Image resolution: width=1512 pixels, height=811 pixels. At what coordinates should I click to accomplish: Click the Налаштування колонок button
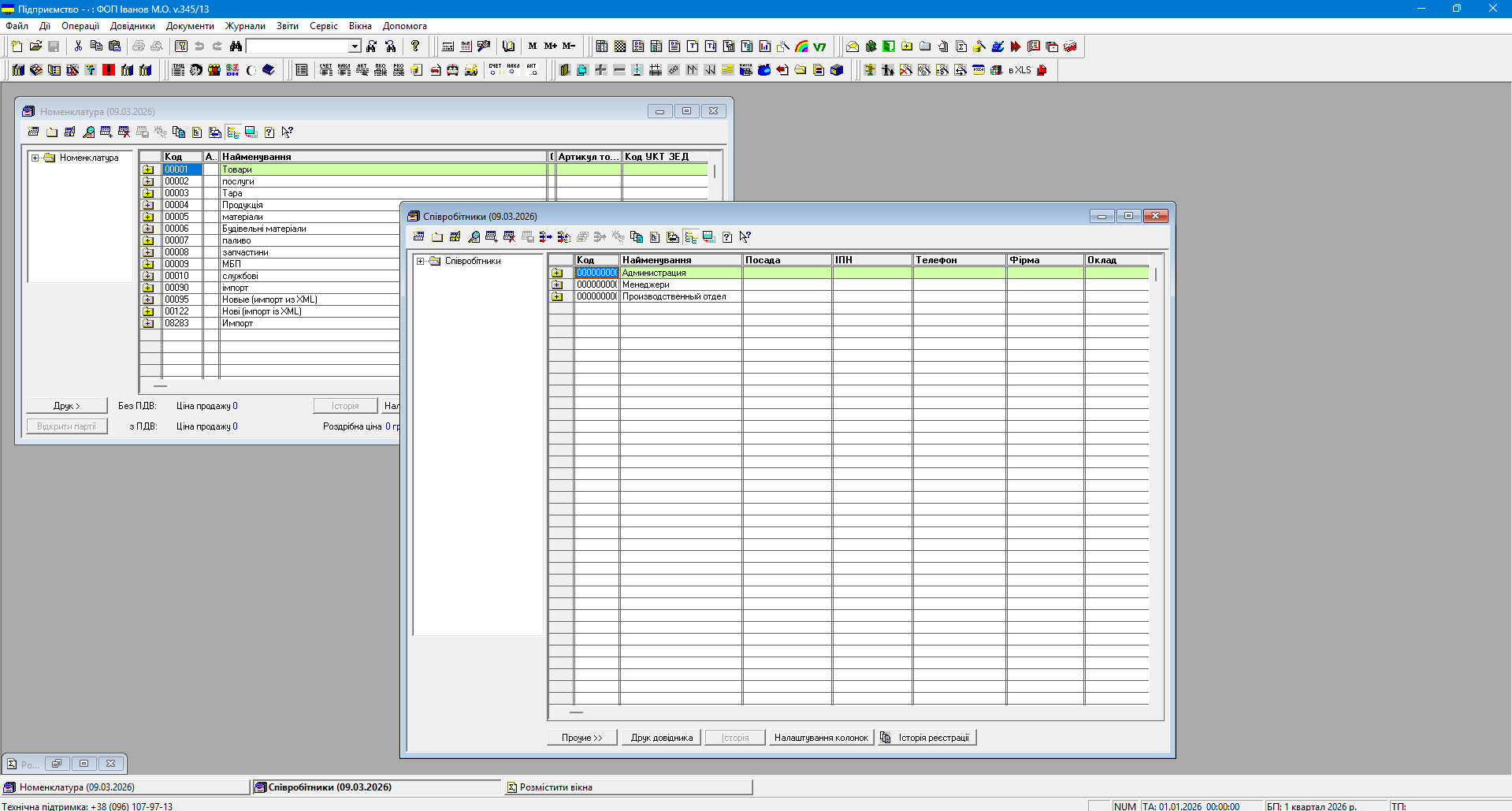[x=820, y=738]
